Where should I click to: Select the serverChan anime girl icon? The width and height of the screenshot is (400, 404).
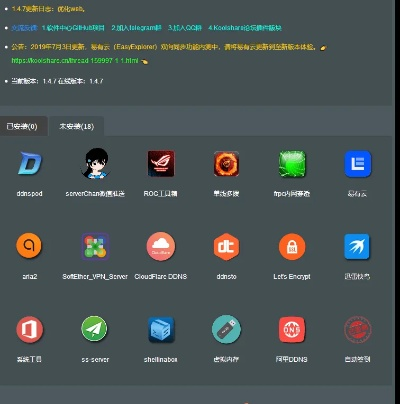tap(95, 163)
